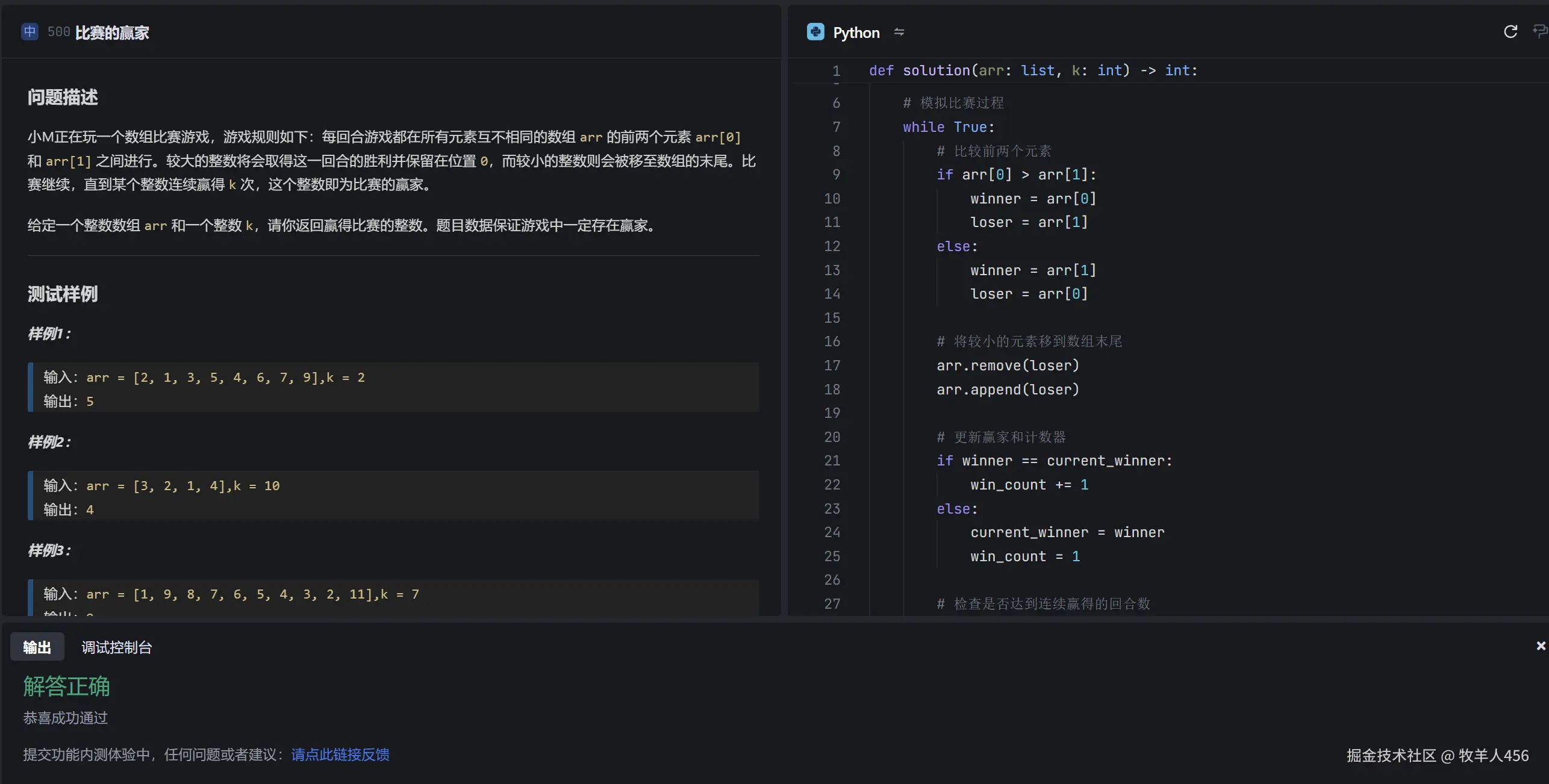1549x784 pixels.
Task: Click the sticky 'def solution' header line
Action: (x=1032, y=70)
